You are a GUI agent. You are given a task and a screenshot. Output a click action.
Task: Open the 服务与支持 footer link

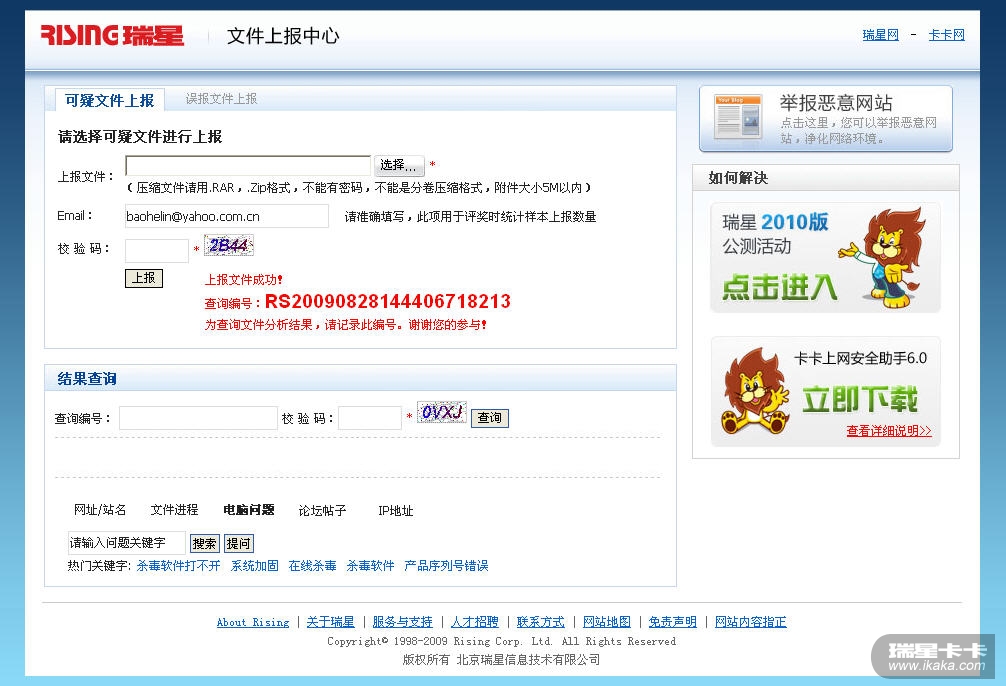(402, 622)
